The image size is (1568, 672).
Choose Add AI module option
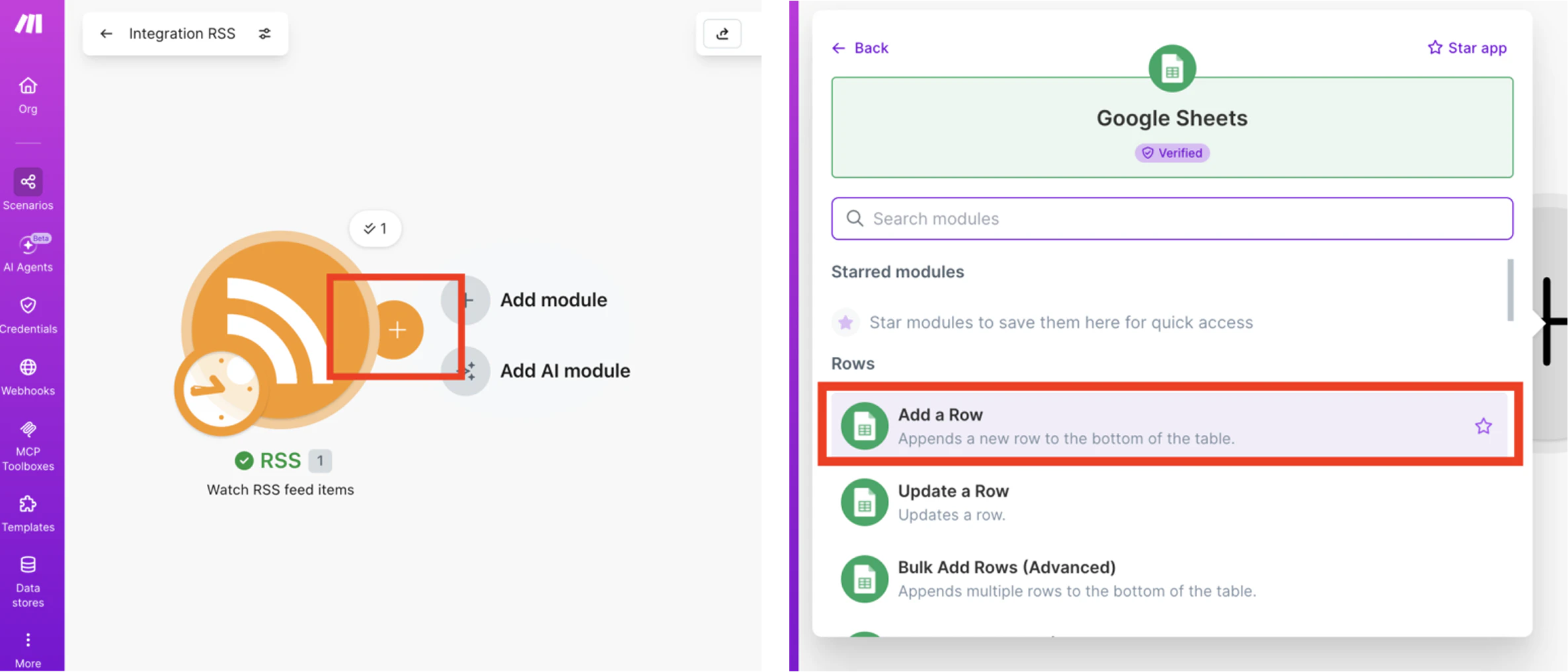point(565,371)
